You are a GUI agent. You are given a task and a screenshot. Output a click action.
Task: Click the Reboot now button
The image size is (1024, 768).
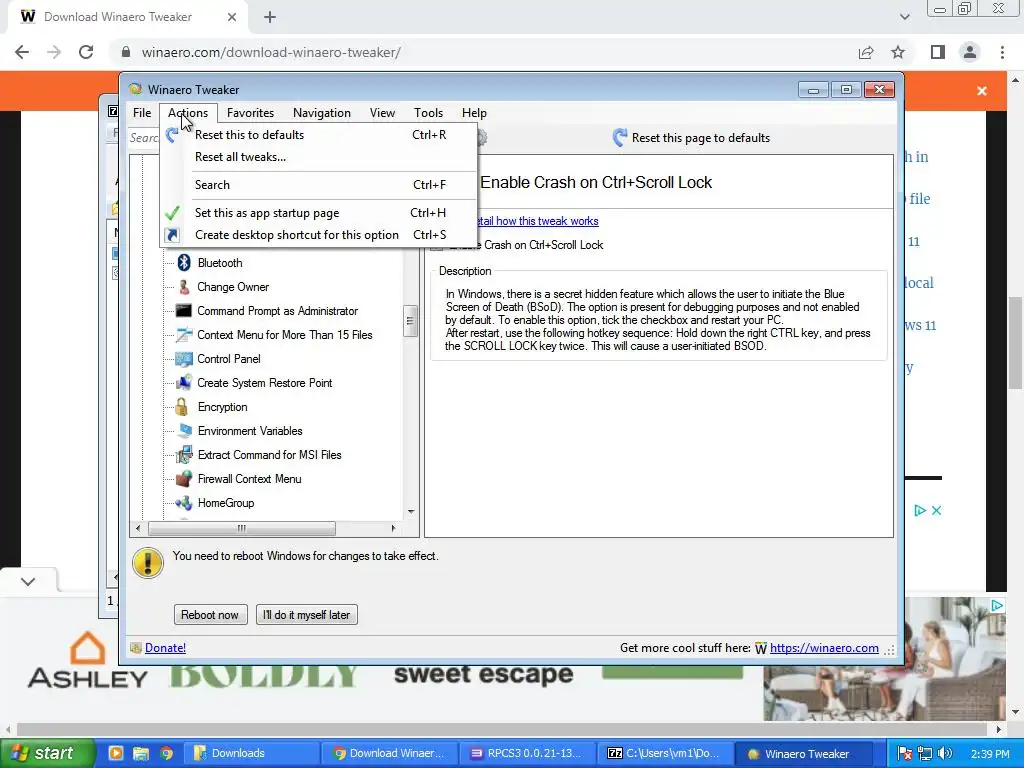[210, 615]
